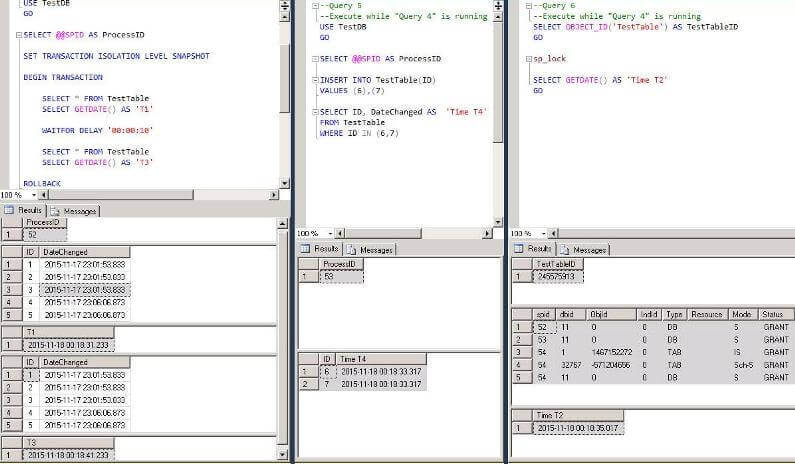795x464 pixels.
Task: Collapse SELECT @@SPID block in Query 5
Action: (315, 59)
